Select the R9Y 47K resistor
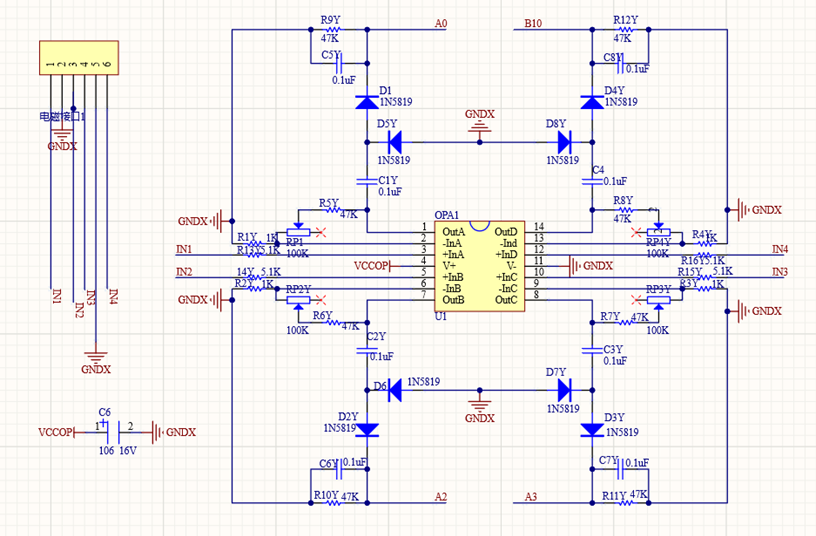The height and width of the screenshot is (536, 816). 329,31
